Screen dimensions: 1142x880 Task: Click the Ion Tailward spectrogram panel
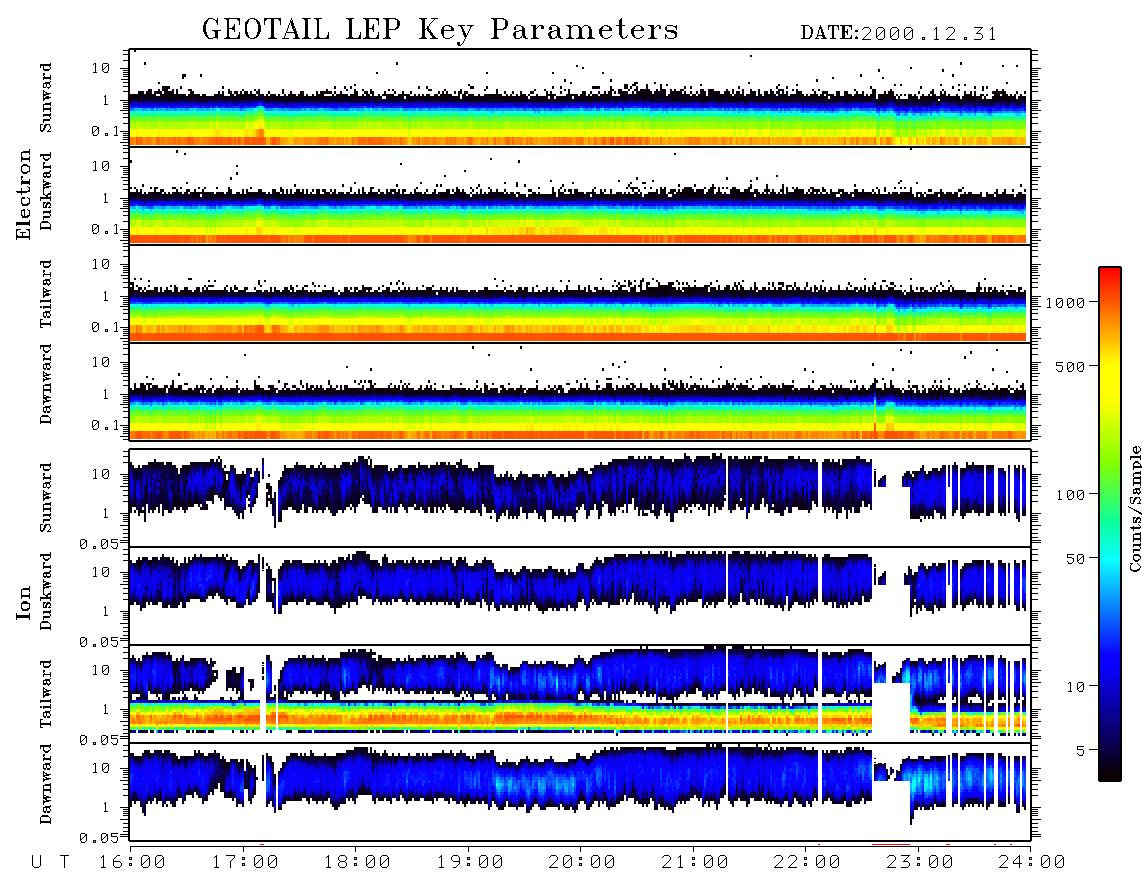[580, 694]
